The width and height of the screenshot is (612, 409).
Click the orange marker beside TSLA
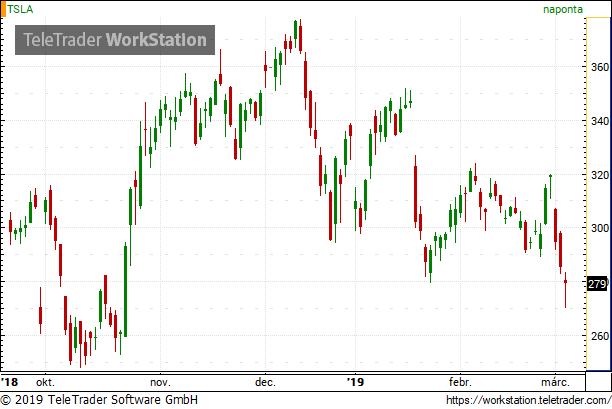coord(3,9)
